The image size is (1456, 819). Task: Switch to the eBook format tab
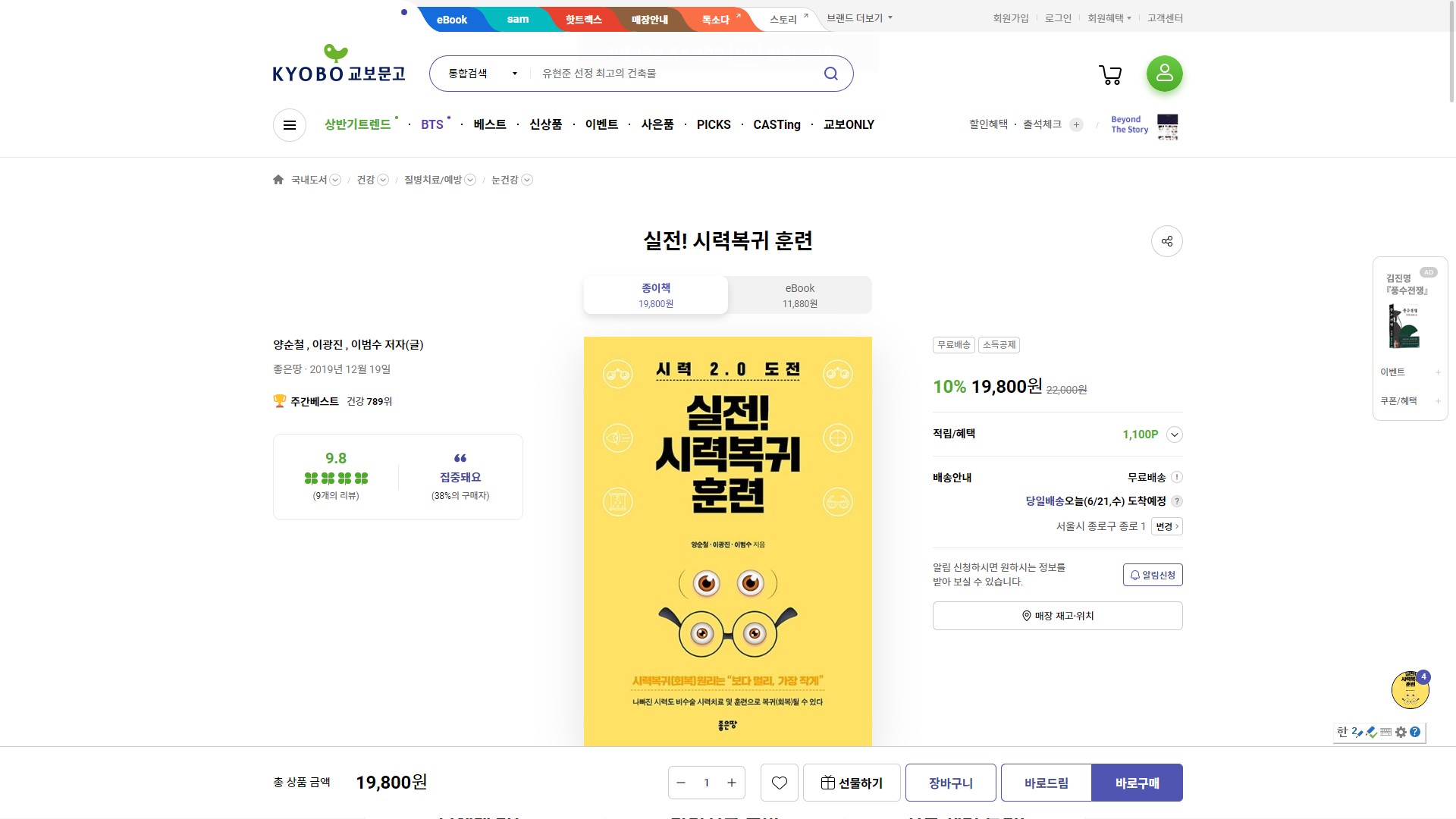pyautogui.click(x=799, y=295)
